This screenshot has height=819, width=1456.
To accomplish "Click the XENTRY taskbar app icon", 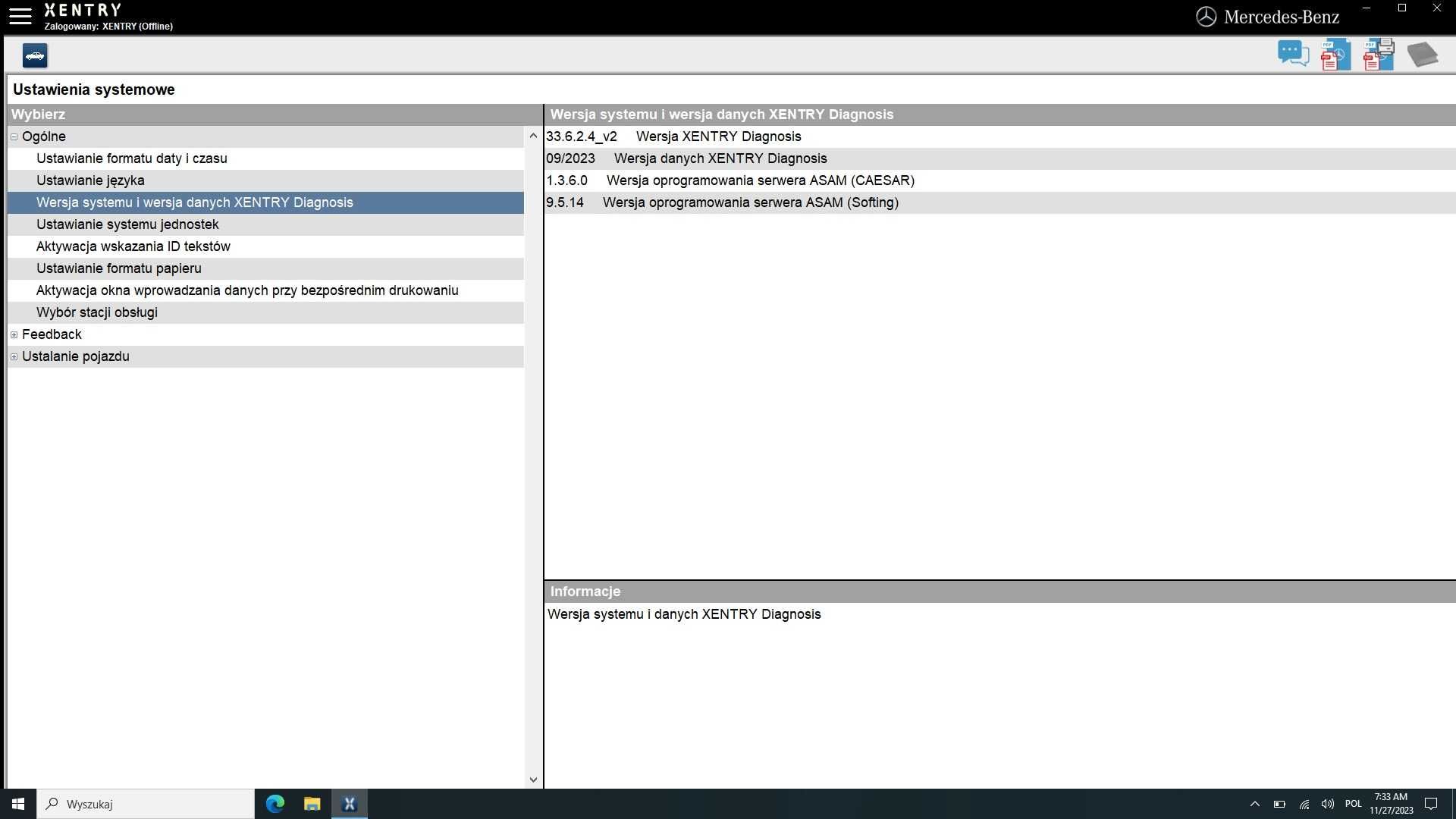I will point(350,804).
